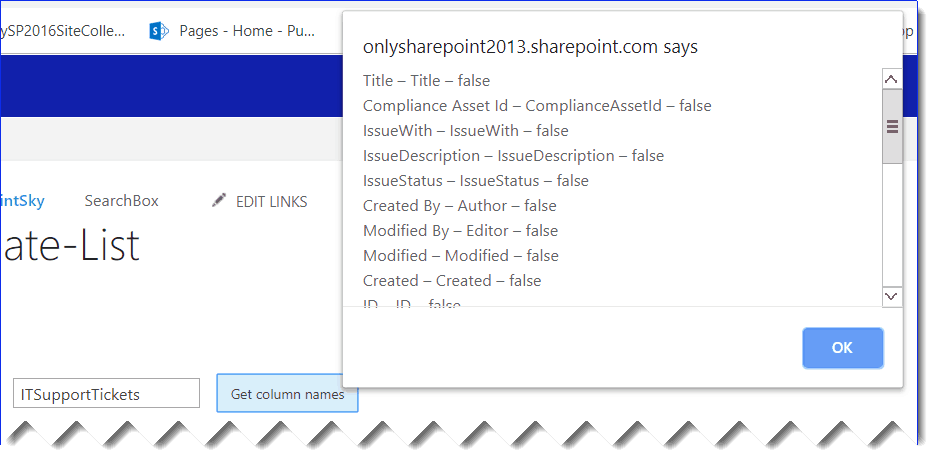Select the IssueDescription line in the alert
Image resolution: width=933 pixels, height=461 pixels.
[x=513, y=156]
